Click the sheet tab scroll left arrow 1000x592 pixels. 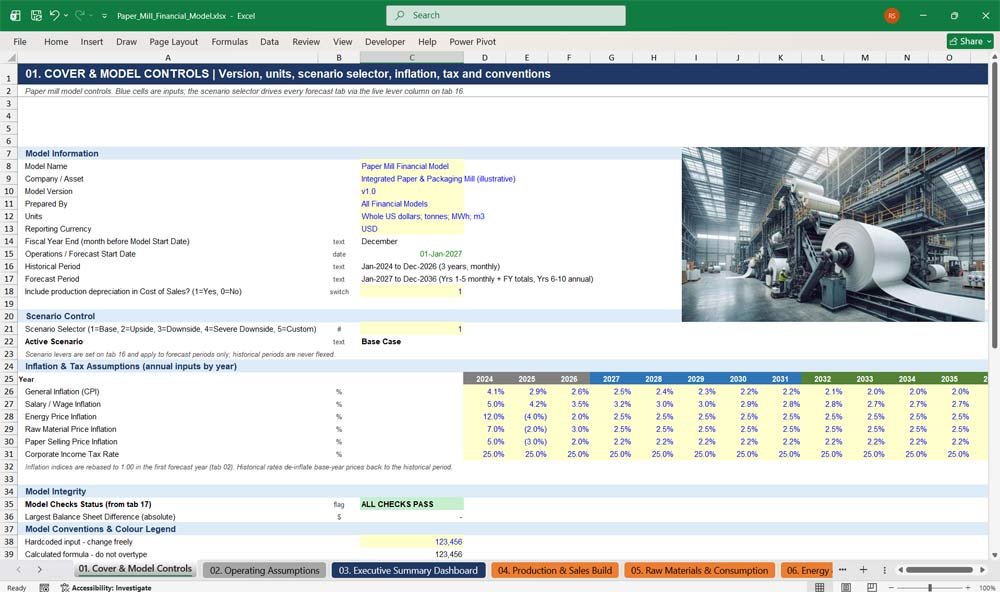[x=18, y=570]
